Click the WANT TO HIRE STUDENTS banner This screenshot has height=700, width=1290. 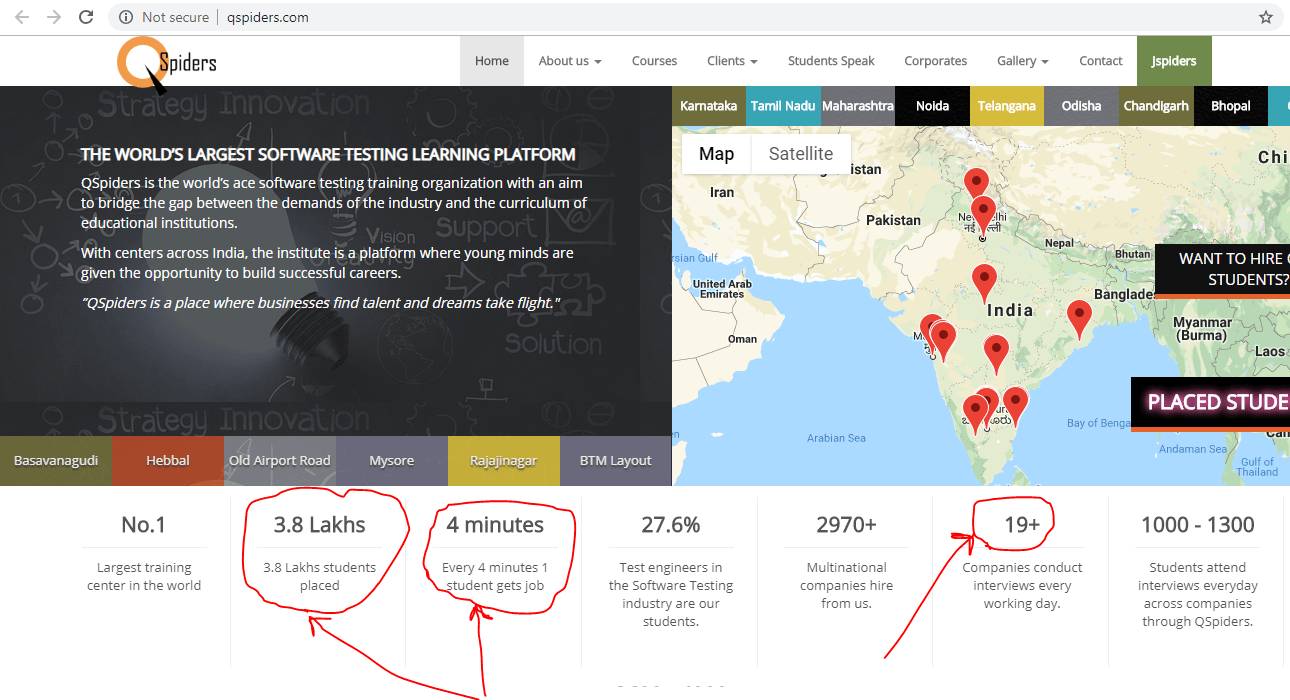coord(1222,270)
